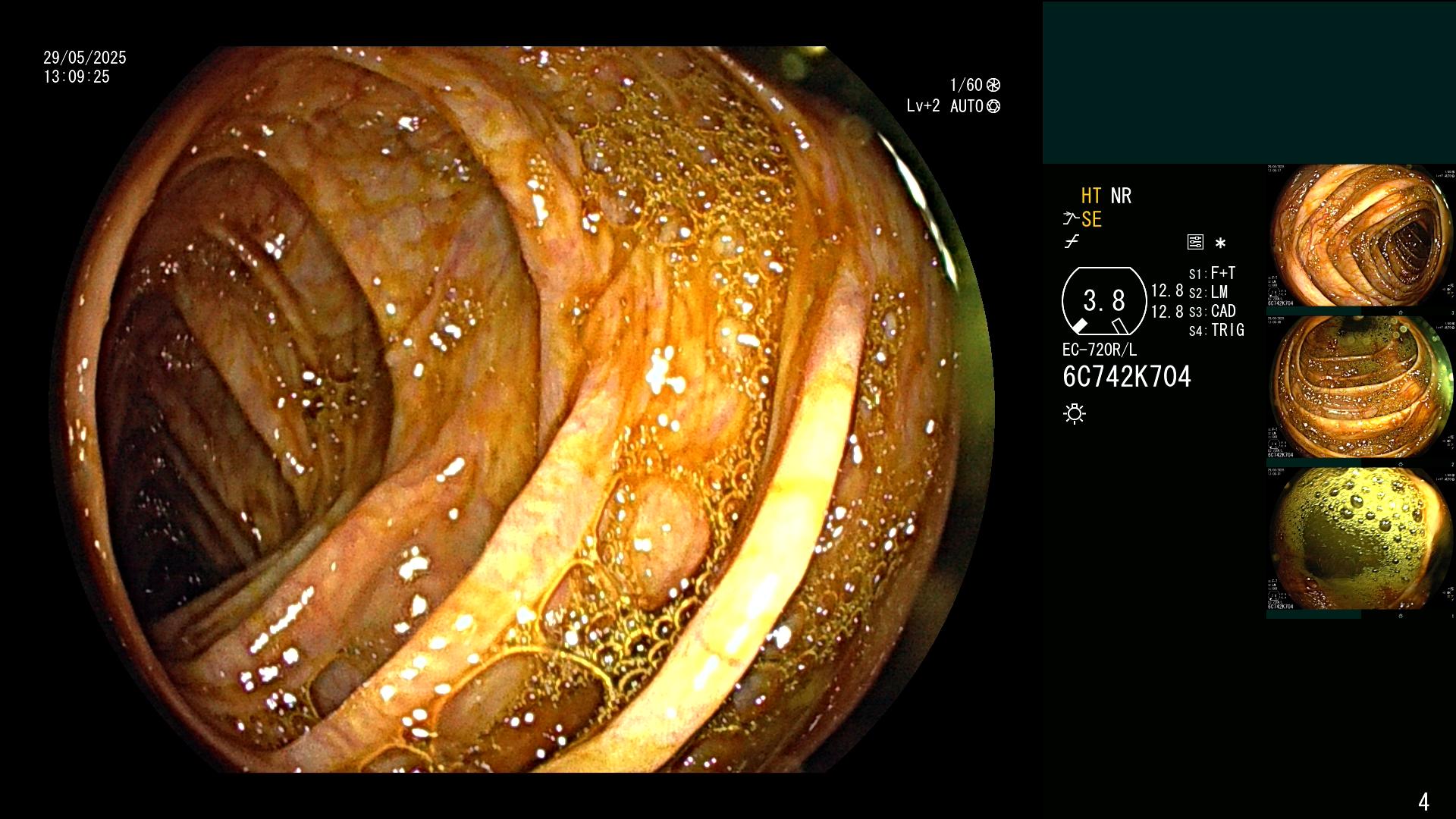Click the S2: LM switch assignment
Viewport: 1456px width, 819px height.
tap(1209, 292)
